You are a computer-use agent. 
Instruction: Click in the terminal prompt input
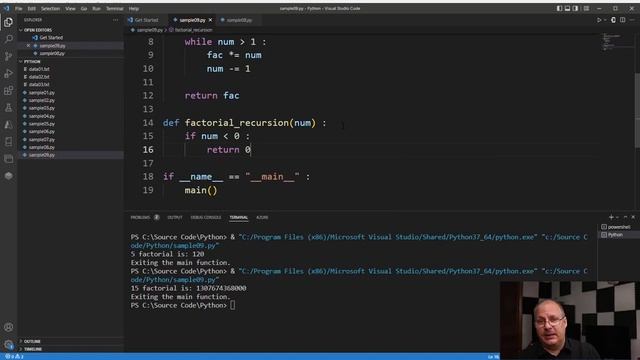point(232,305)
